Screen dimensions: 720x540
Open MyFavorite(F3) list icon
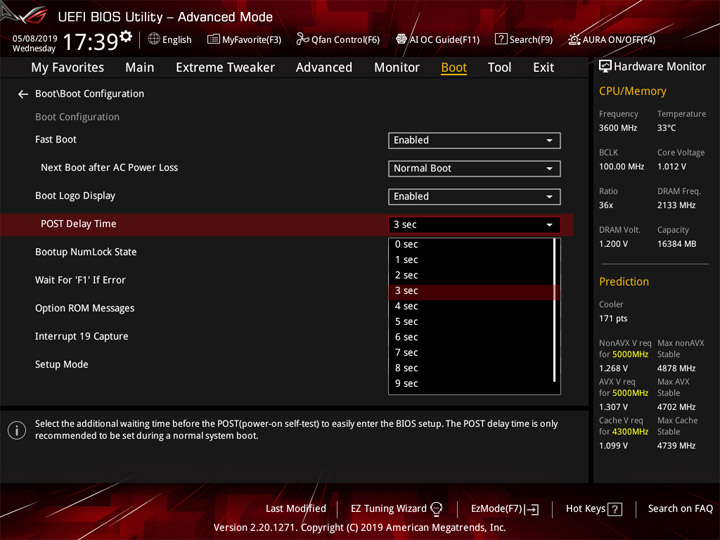pyautogui.click(x=213, y=39)
